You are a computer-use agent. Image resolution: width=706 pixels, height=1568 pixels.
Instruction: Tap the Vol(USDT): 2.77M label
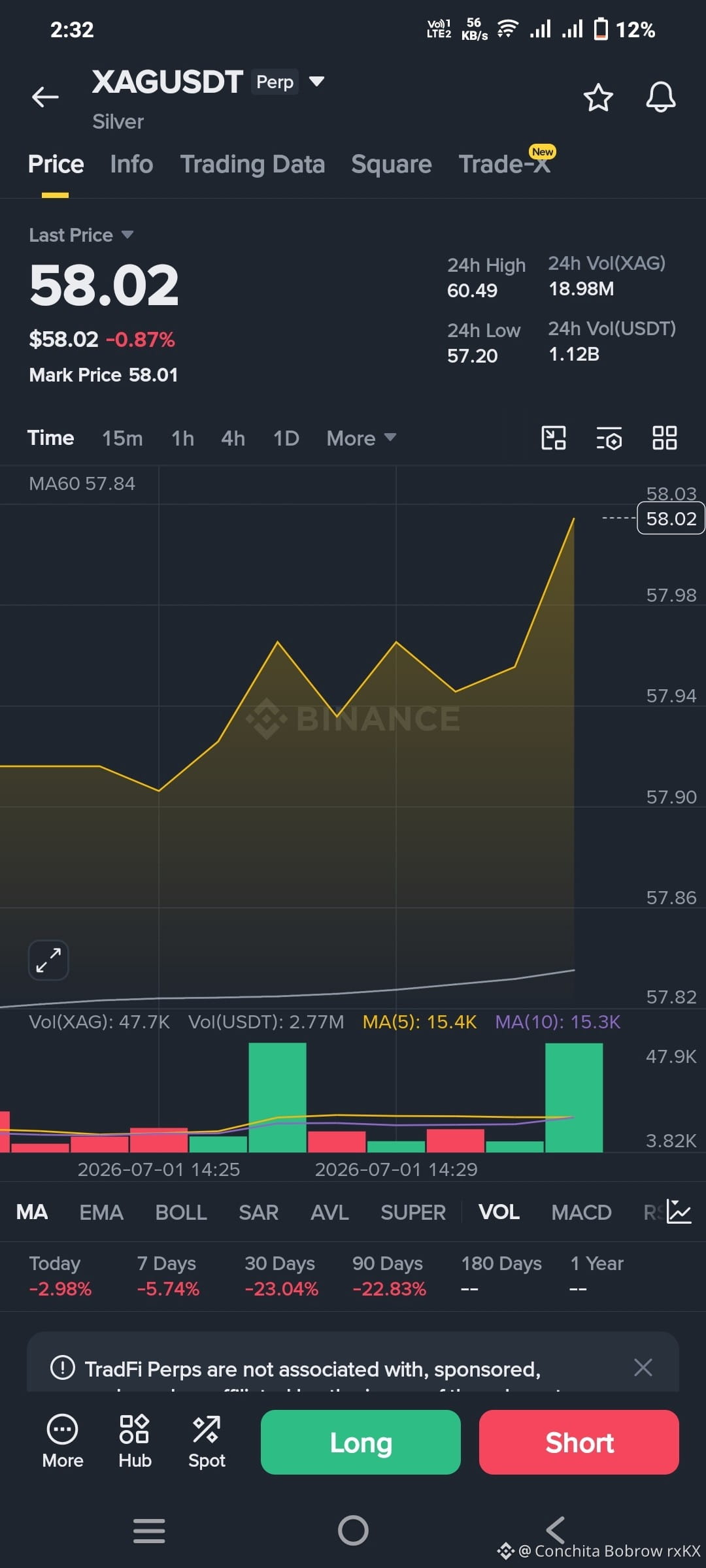[266, 1022]
